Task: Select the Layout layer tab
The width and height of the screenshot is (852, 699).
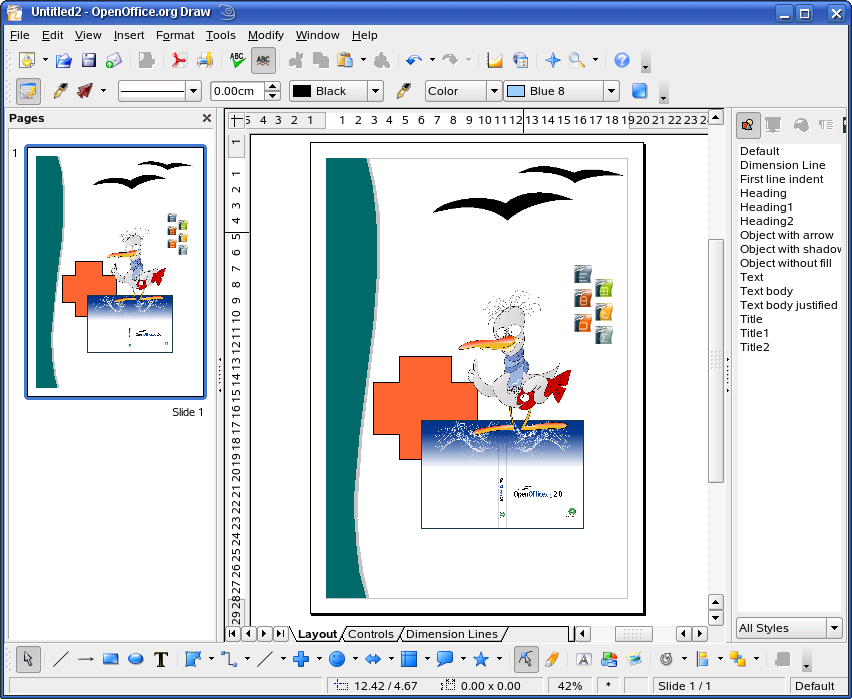Action: pos(317,634)
